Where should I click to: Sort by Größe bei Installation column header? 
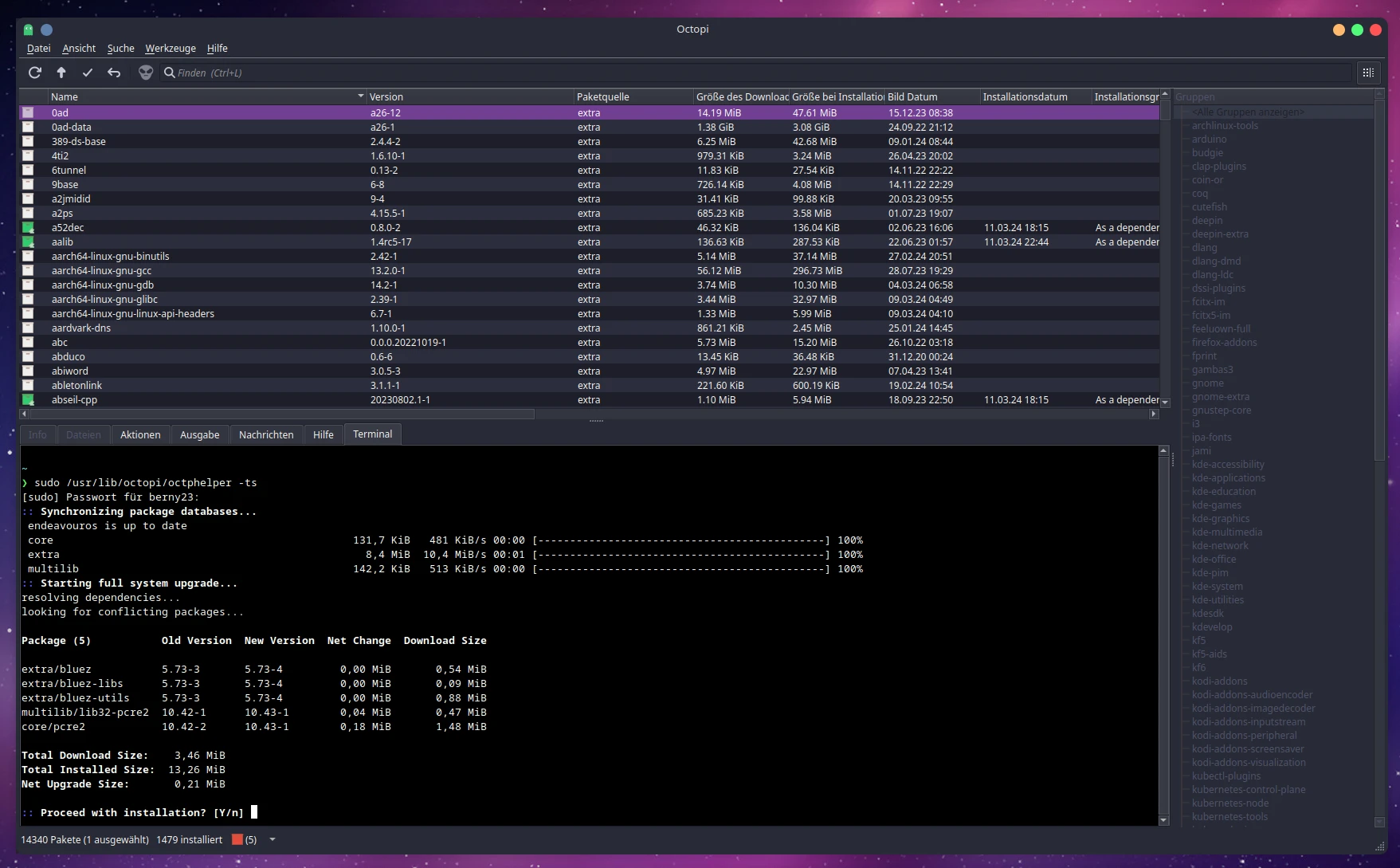click(837, 97)
